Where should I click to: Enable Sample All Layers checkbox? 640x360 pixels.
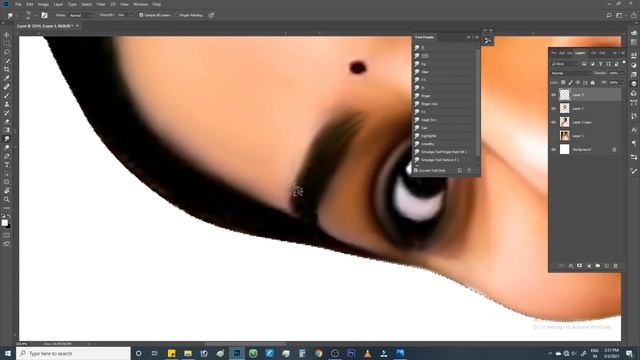[141, 15]
